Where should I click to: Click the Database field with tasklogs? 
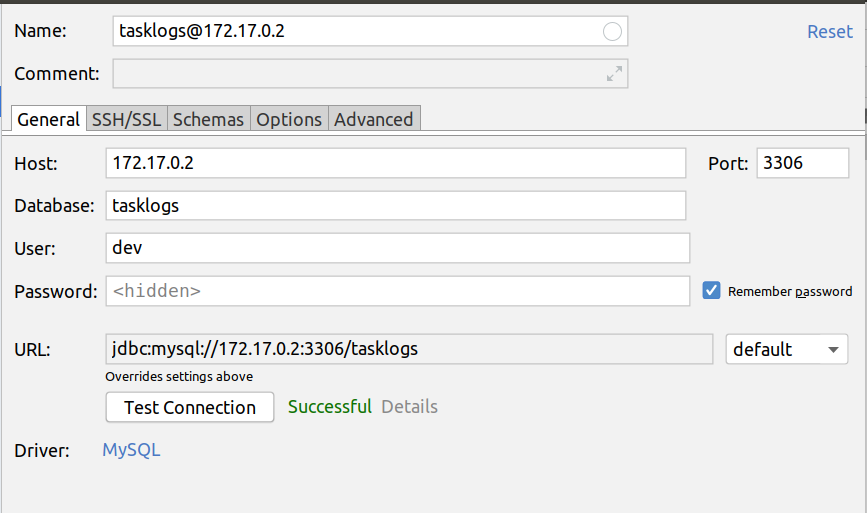pyautogui.click(x=395, y=206)
